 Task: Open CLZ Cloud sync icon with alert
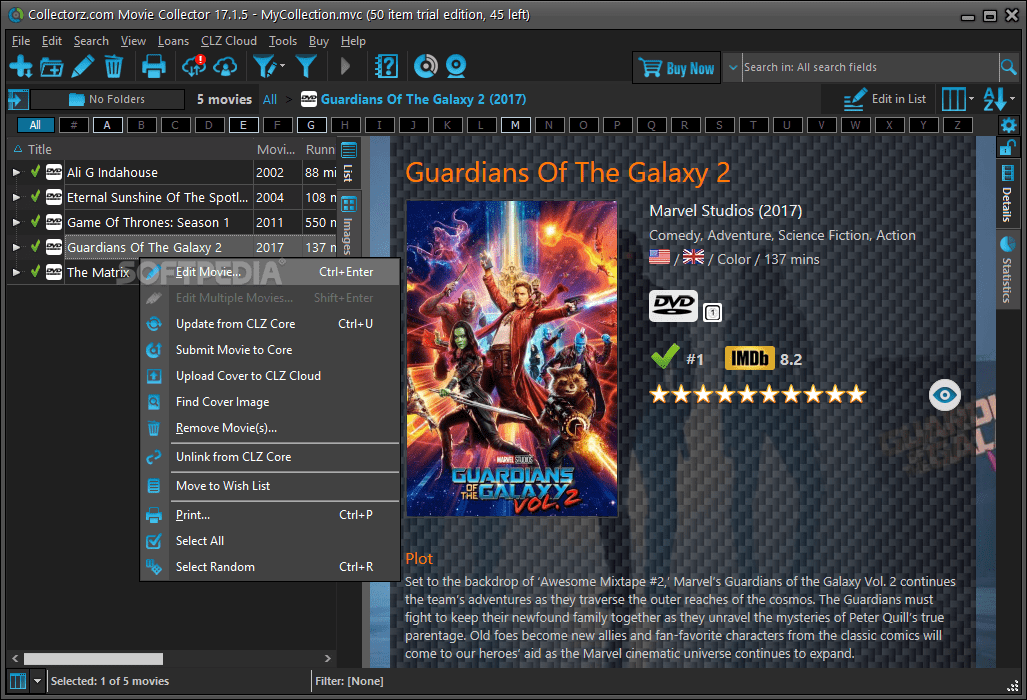click(x=195, y=67)
